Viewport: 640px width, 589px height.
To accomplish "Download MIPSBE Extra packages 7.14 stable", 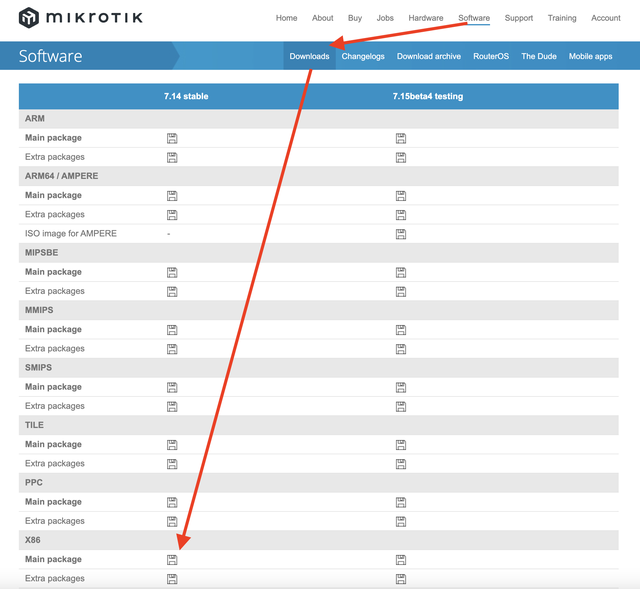I will 172,292.
